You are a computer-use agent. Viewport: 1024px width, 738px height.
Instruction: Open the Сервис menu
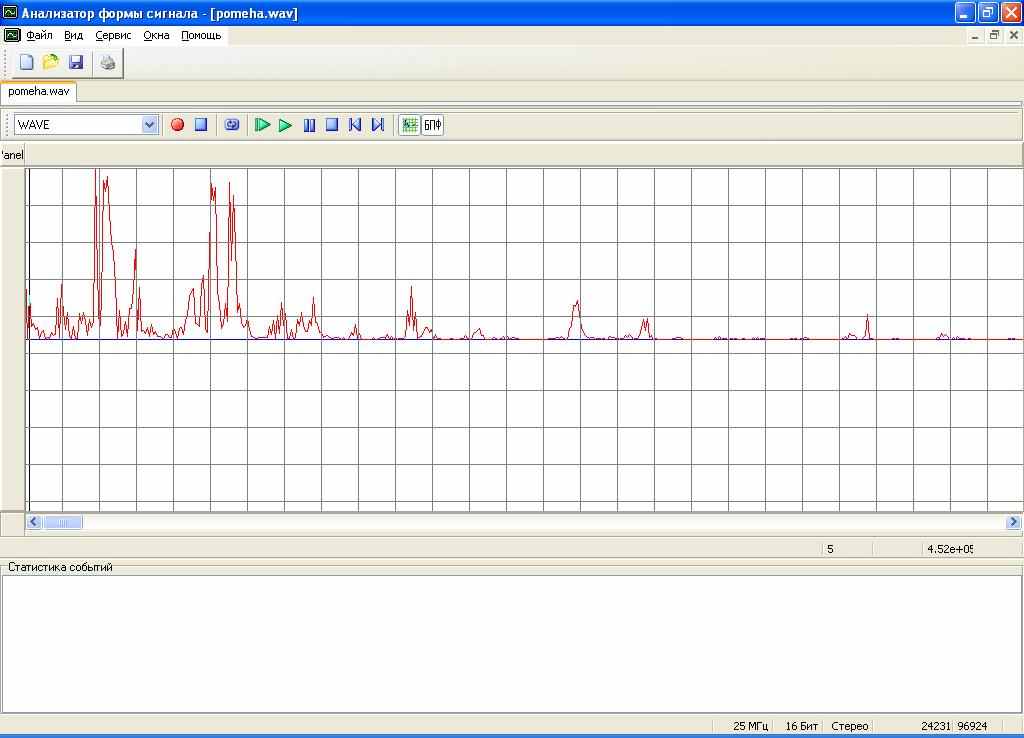point(113,35)
